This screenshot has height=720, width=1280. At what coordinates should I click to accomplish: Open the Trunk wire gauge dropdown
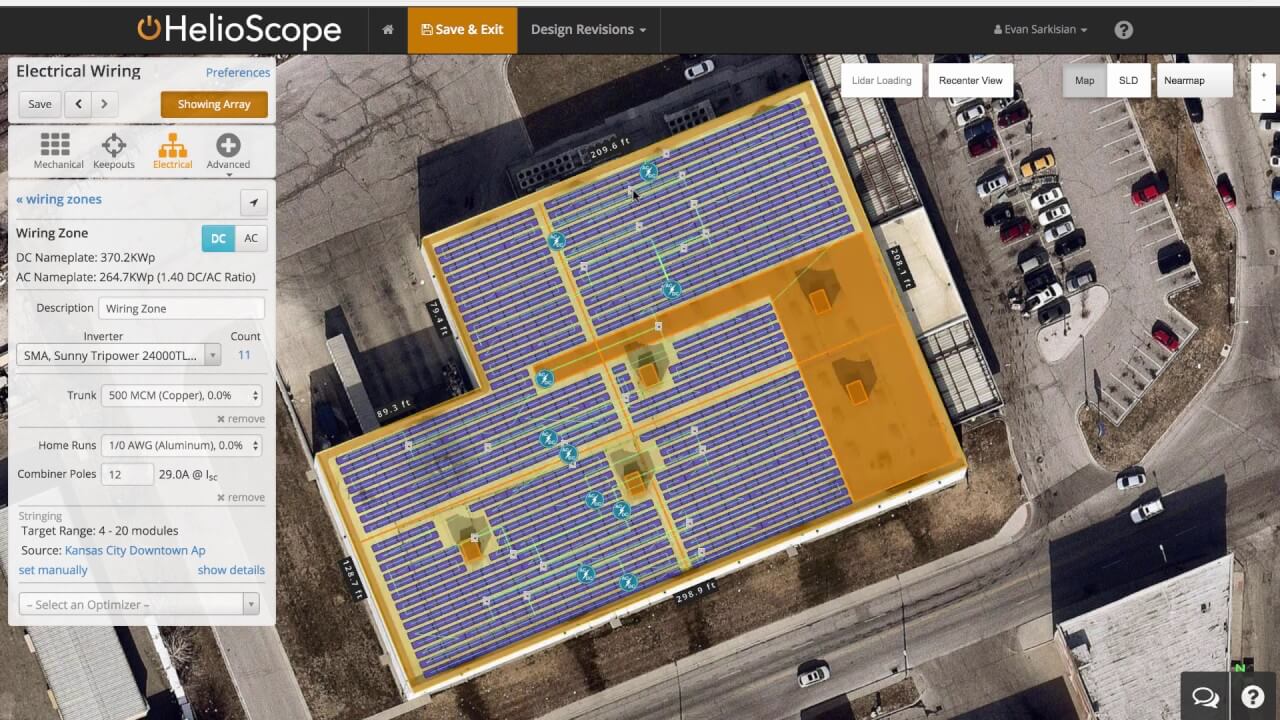(181, 395)
